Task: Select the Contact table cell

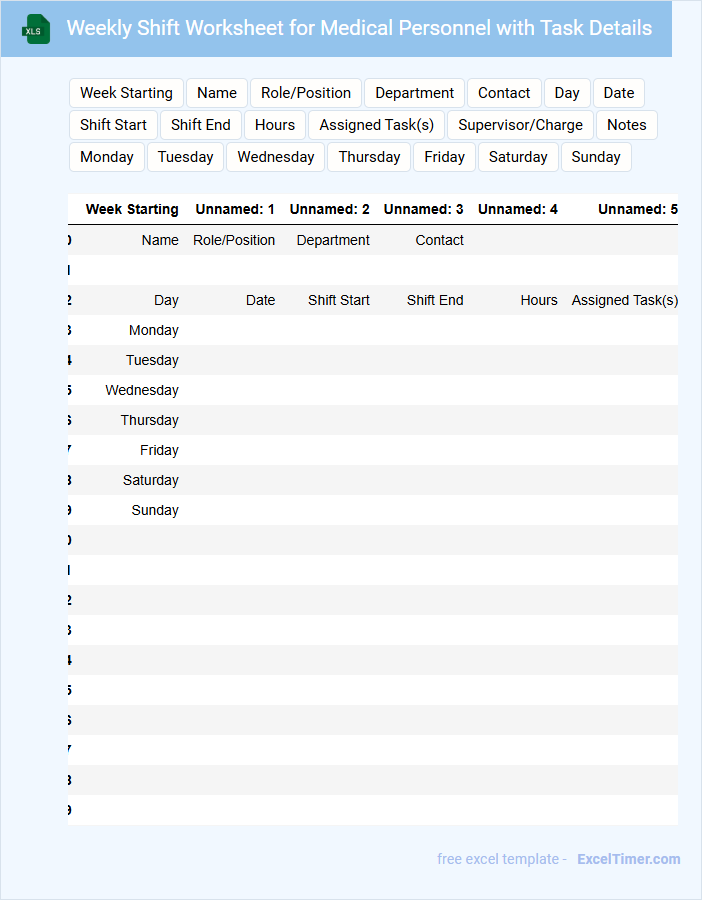Action: coord(440,240)
